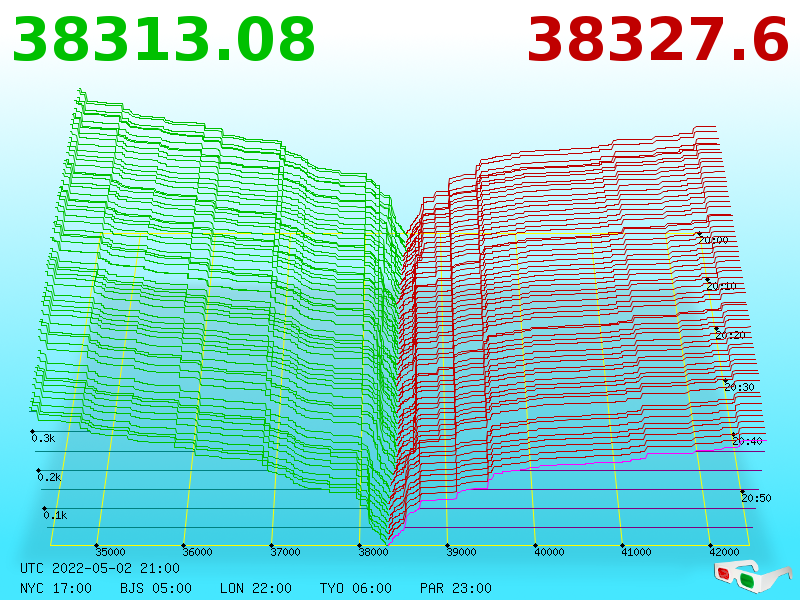Click the red ask price 38327.6
Image resolution: width=800 pixels, height=600 pixels.
[x=658, y=40]
